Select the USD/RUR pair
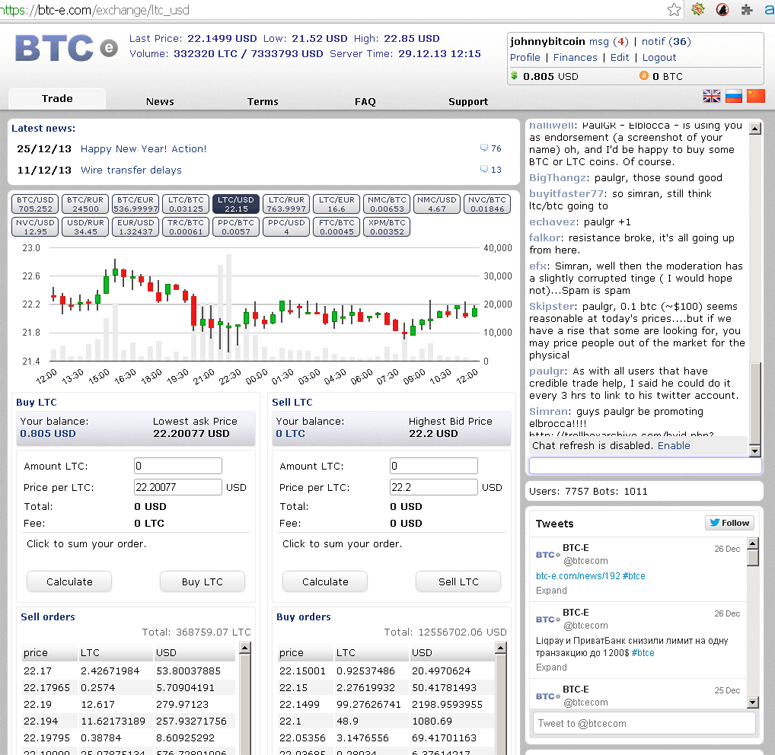 86,227
